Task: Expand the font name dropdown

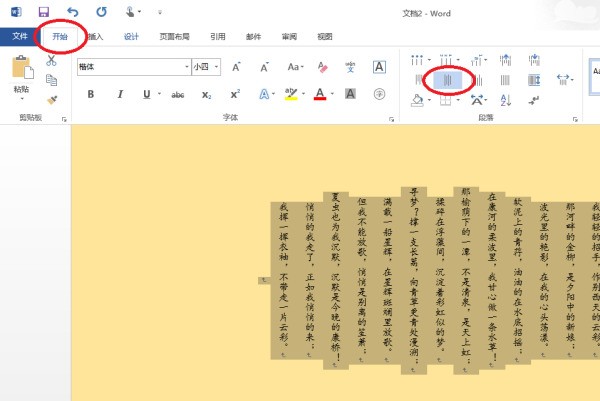Action: 186,67
